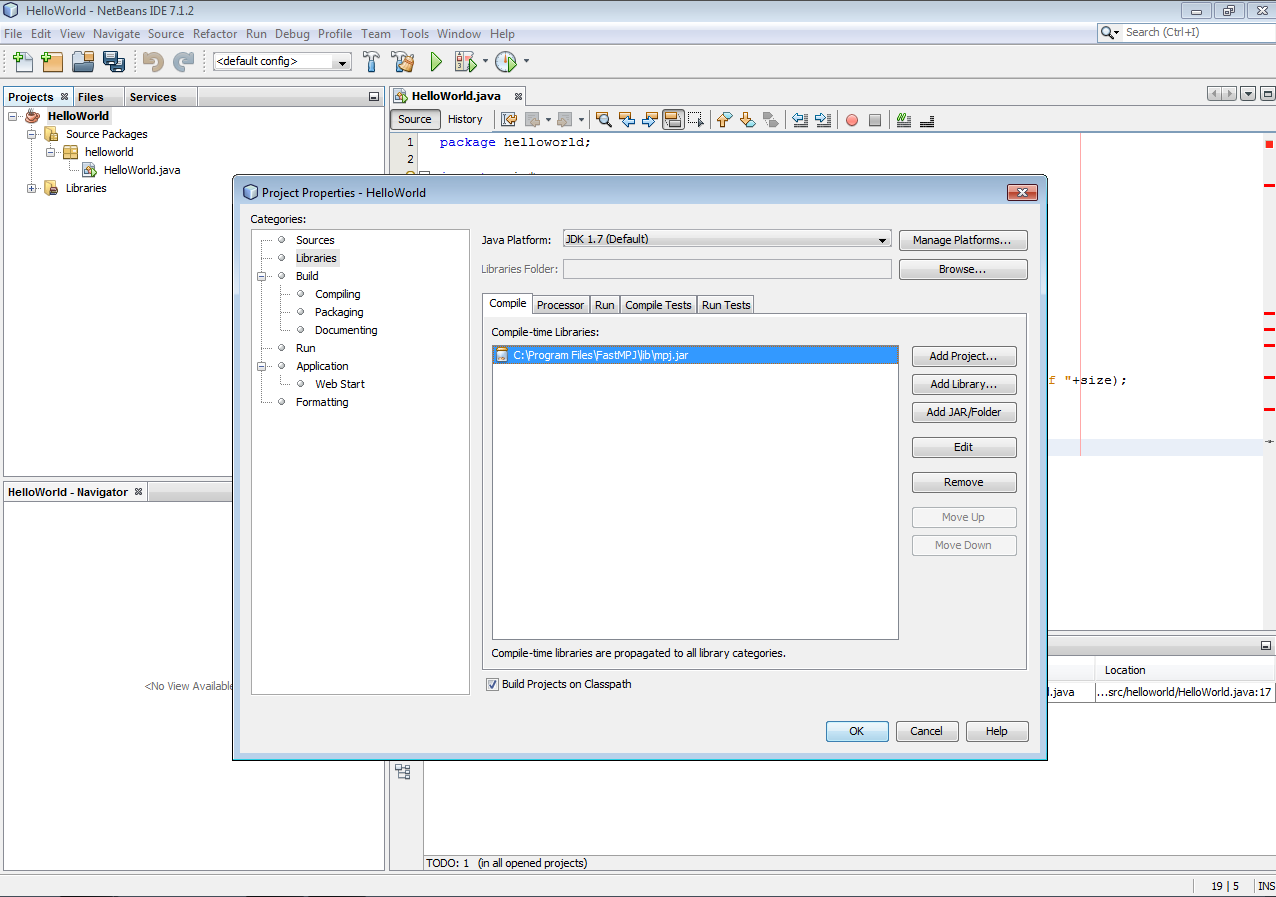The width and height of the screenshot is (1276, 897).
Task: Open the File menu
Action: point(13,34)
